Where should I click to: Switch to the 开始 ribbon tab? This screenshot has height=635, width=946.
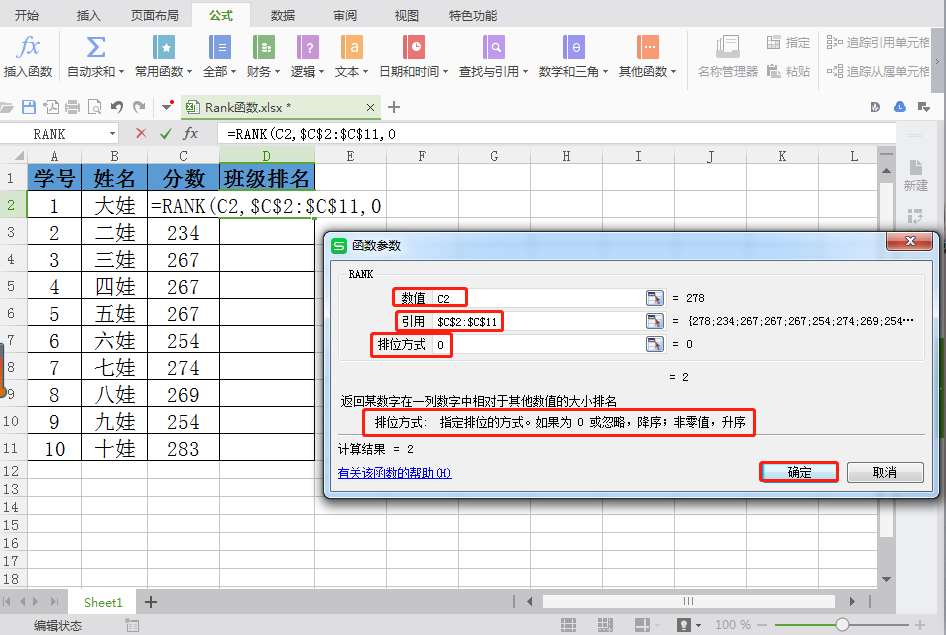(27, 16)
